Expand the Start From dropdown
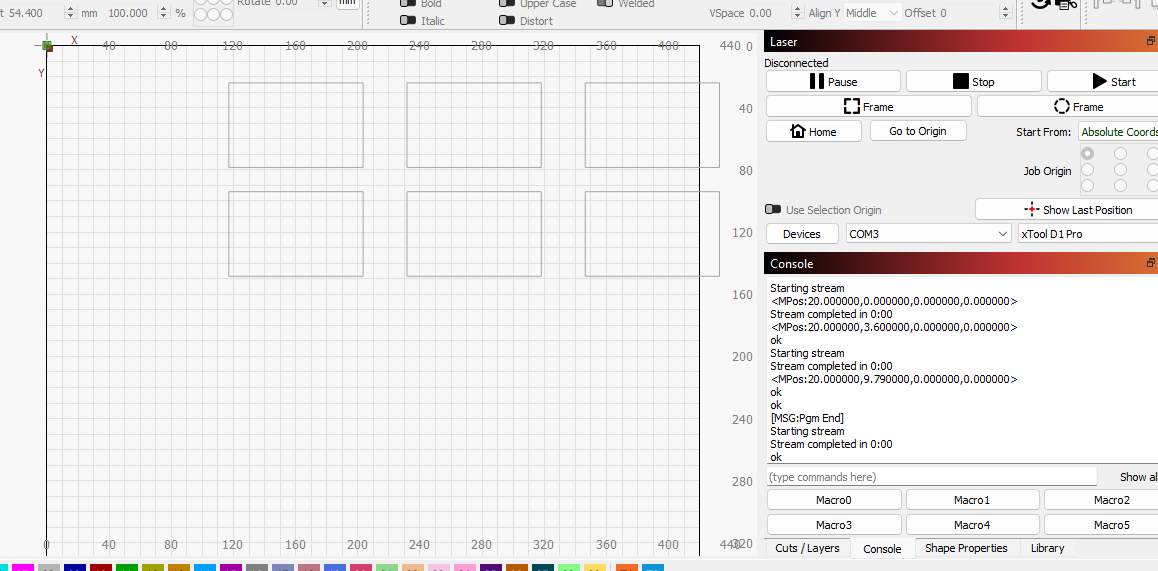This screenshot has height=571, width=1158. pos(1117,132)
